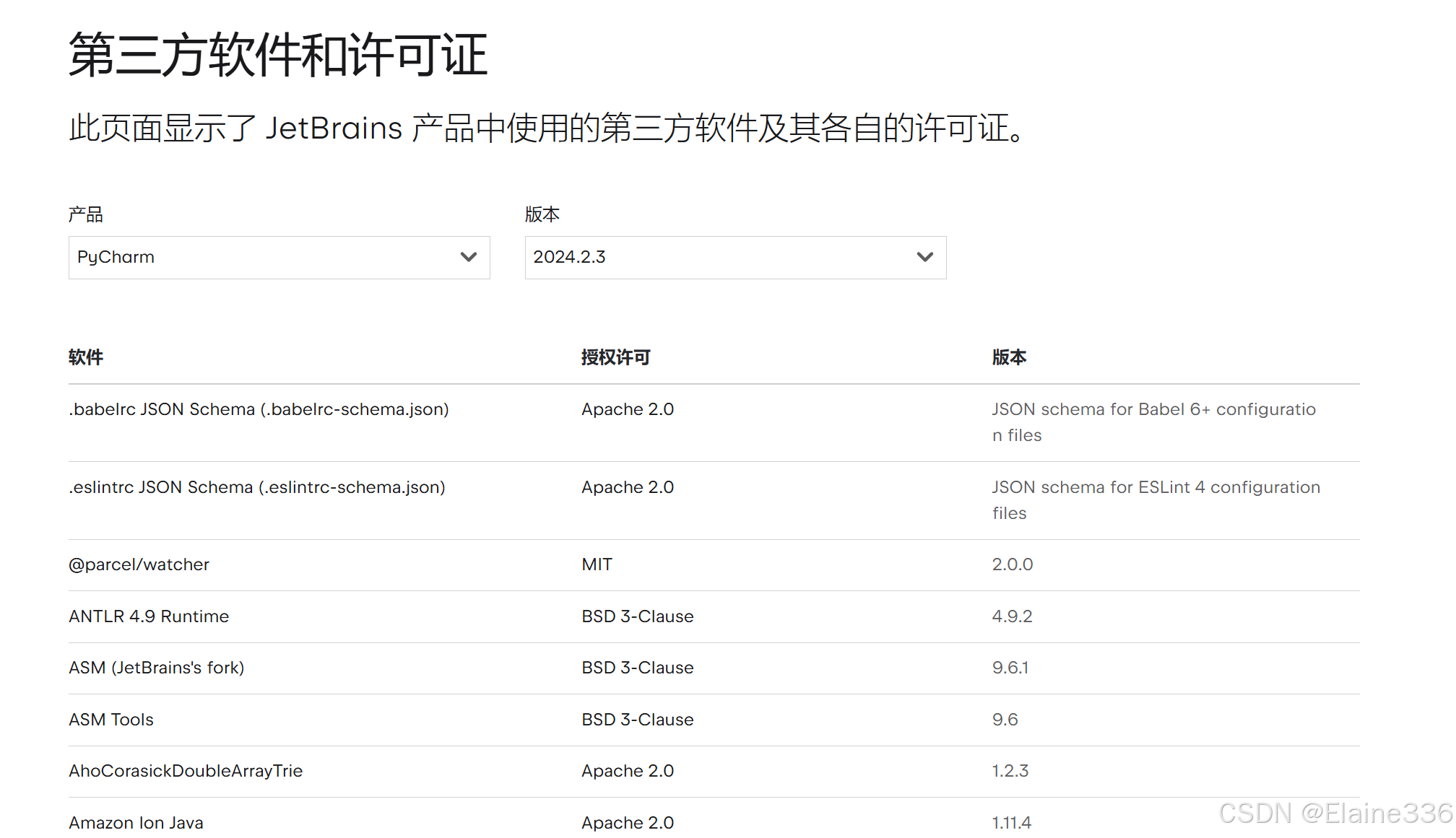The height and width of the screenshot is (838, 1456).
Task: Open the PyCharm product dropdown
Action: (x=278, y=258)
